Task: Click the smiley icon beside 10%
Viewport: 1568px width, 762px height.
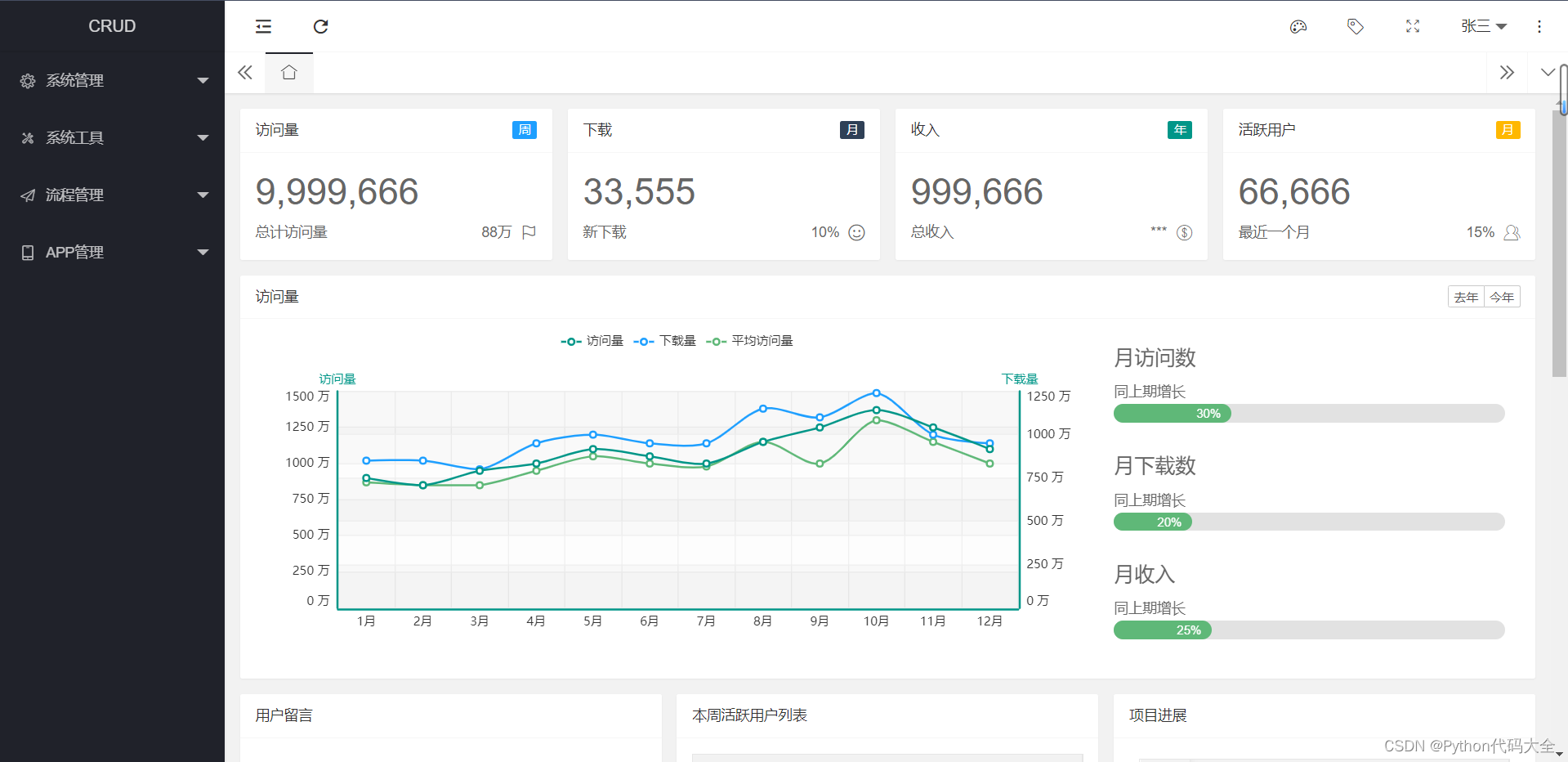Action: (x=855, y=232)
